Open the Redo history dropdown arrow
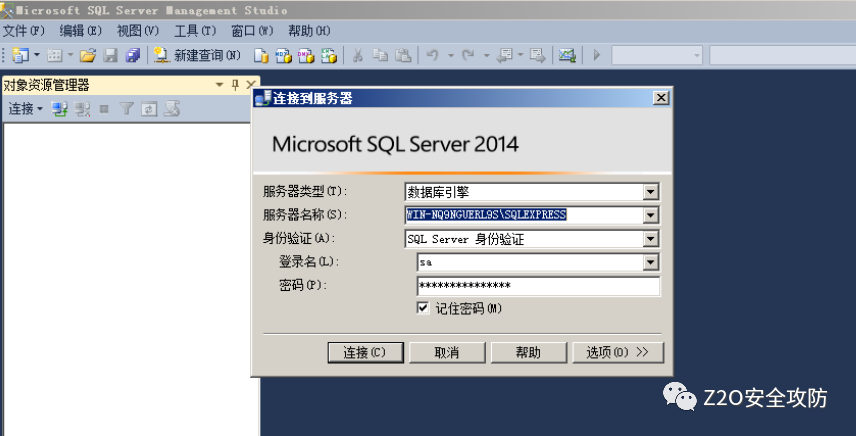 click(x=486, y=55)
